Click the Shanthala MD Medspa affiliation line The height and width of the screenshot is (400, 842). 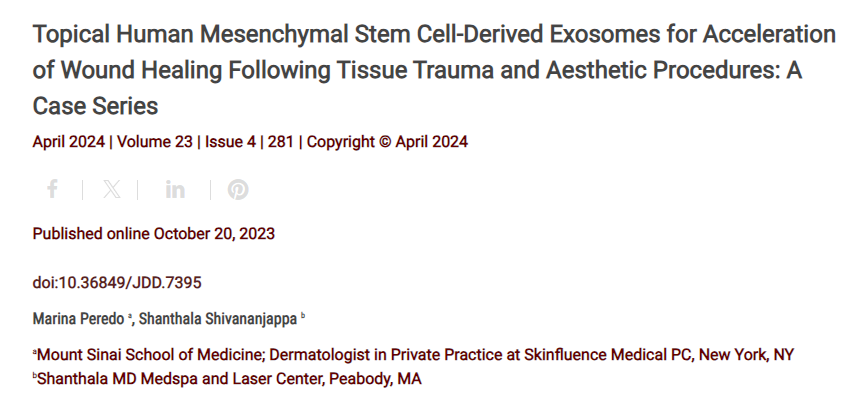pos(229,379)
